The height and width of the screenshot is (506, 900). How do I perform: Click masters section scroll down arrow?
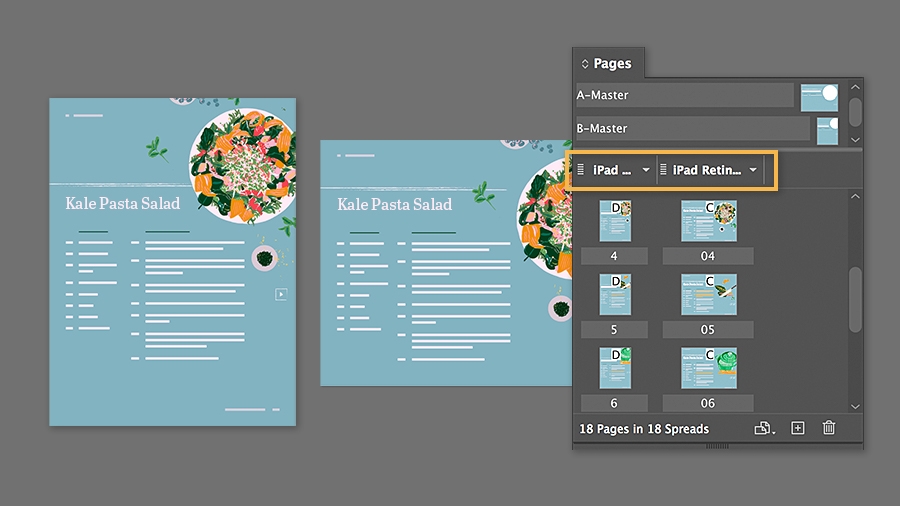click(x=855, y=139)
